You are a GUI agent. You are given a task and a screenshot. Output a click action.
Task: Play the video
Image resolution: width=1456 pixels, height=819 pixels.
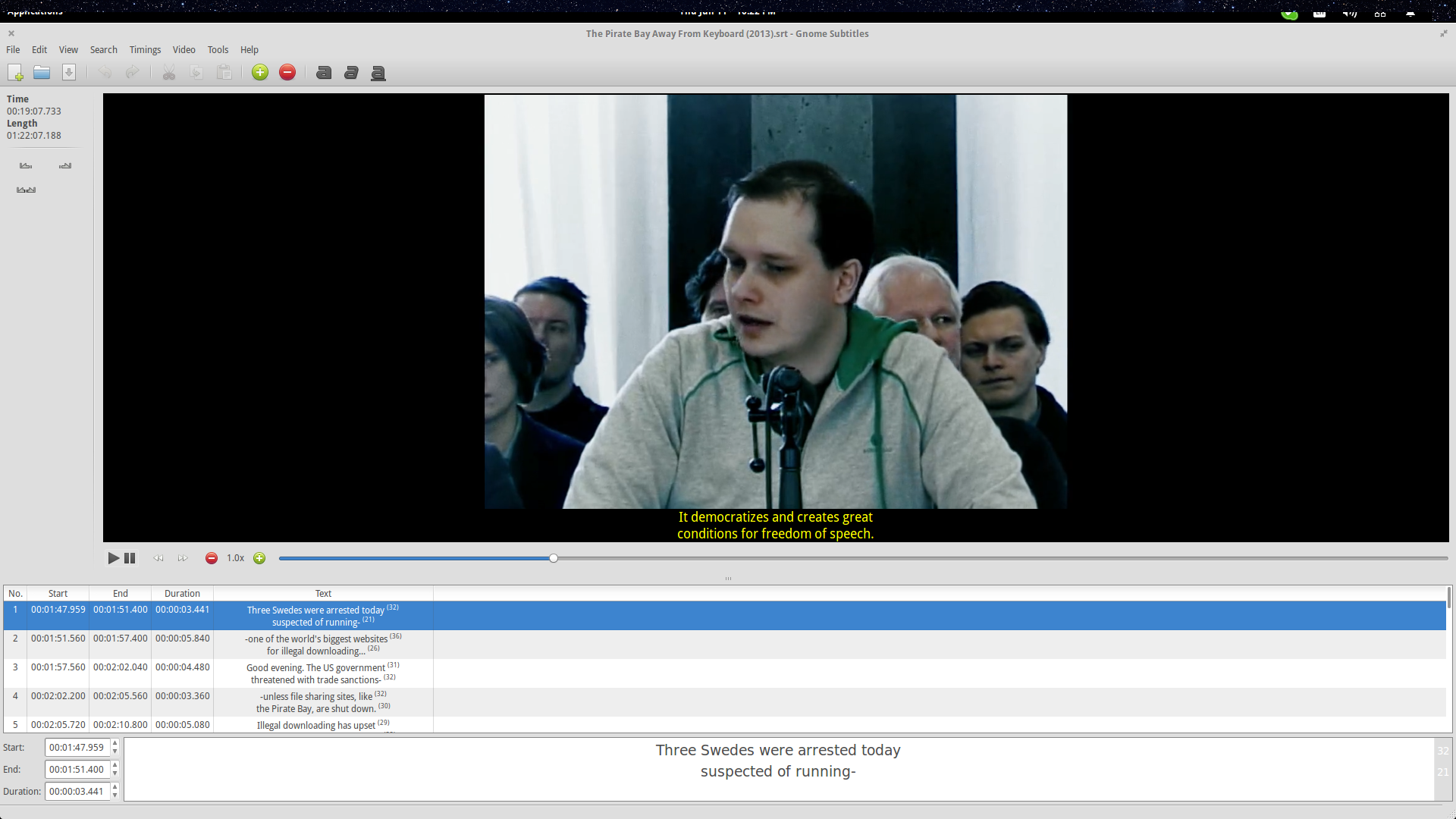[114, 558]
